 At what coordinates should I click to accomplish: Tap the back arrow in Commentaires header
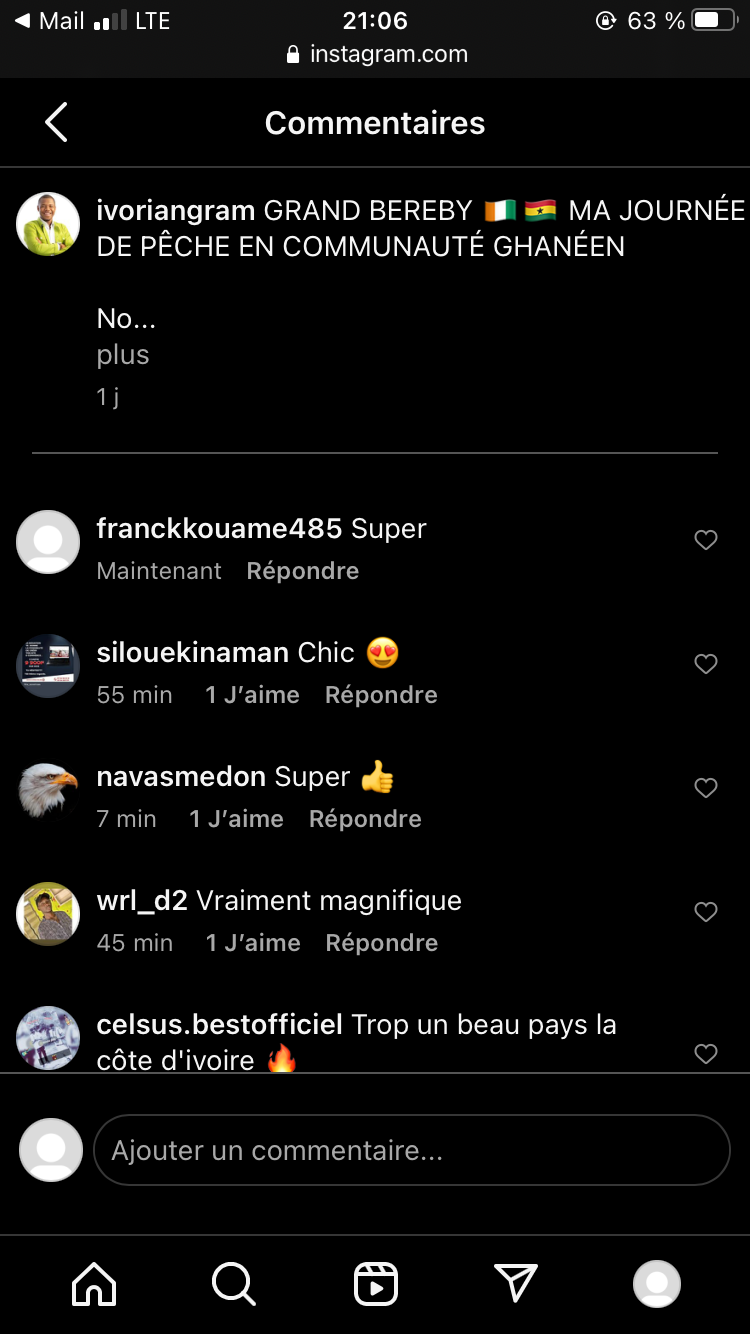56,123
